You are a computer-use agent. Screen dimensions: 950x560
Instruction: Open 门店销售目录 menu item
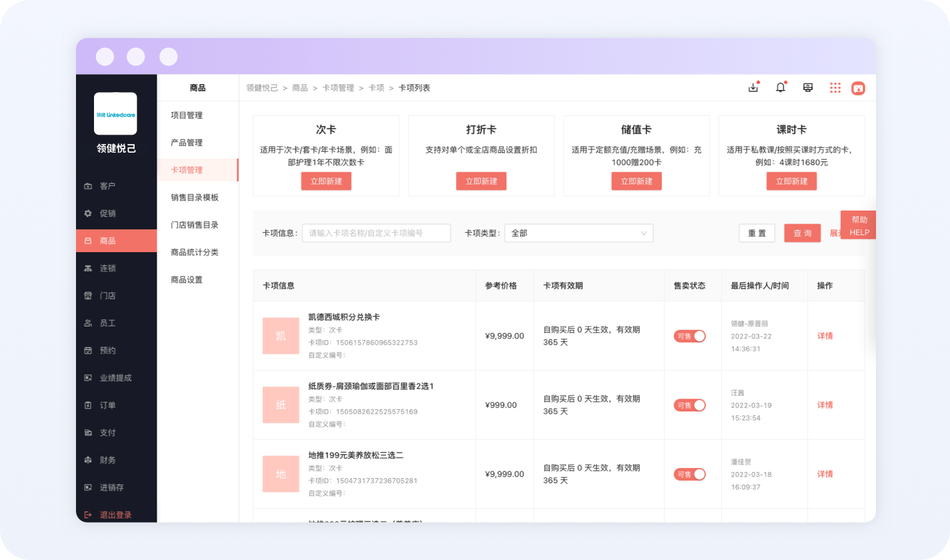coord(194,225)
